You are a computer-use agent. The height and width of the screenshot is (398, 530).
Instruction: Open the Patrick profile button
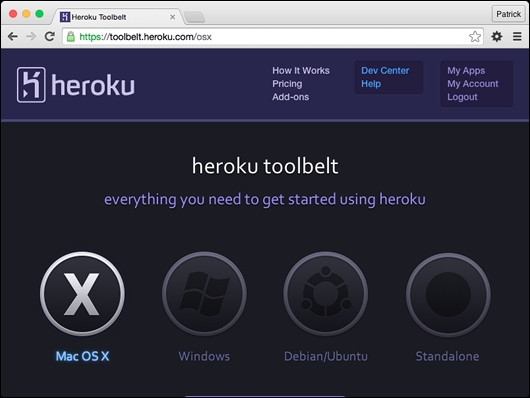click(508, 14)
